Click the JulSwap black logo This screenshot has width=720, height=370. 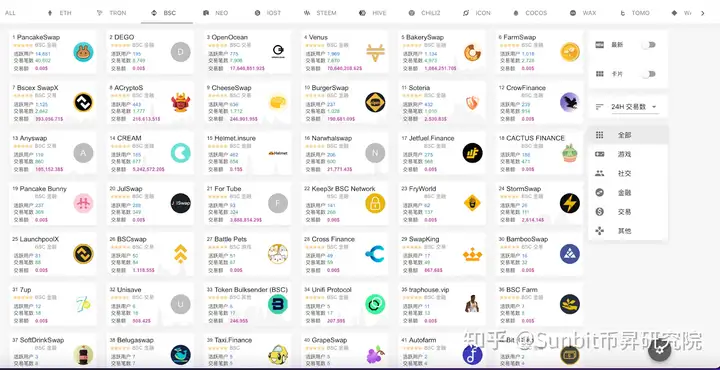[x=180, y=203]
